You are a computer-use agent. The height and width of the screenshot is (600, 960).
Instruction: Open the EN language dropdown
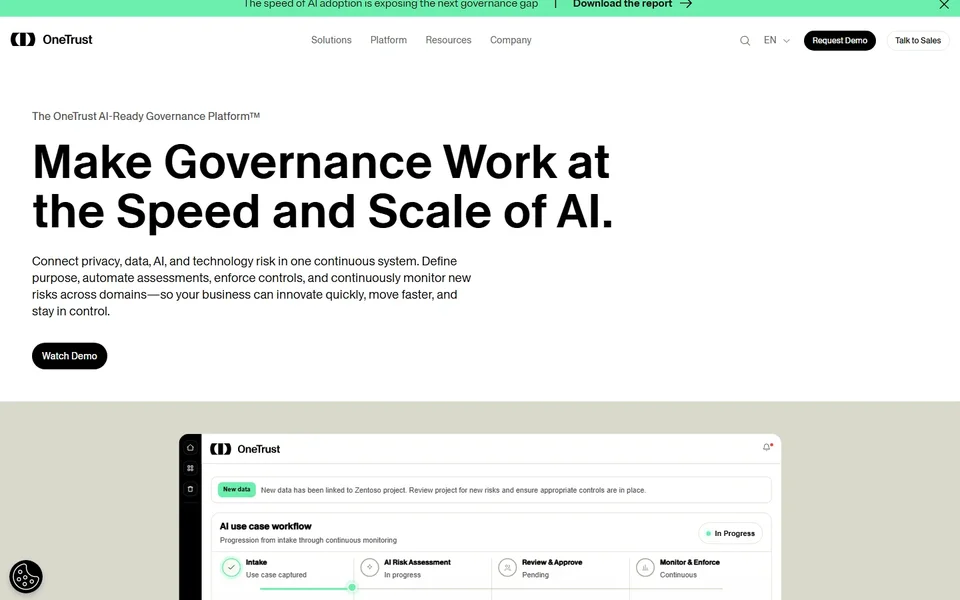(776, 40)
